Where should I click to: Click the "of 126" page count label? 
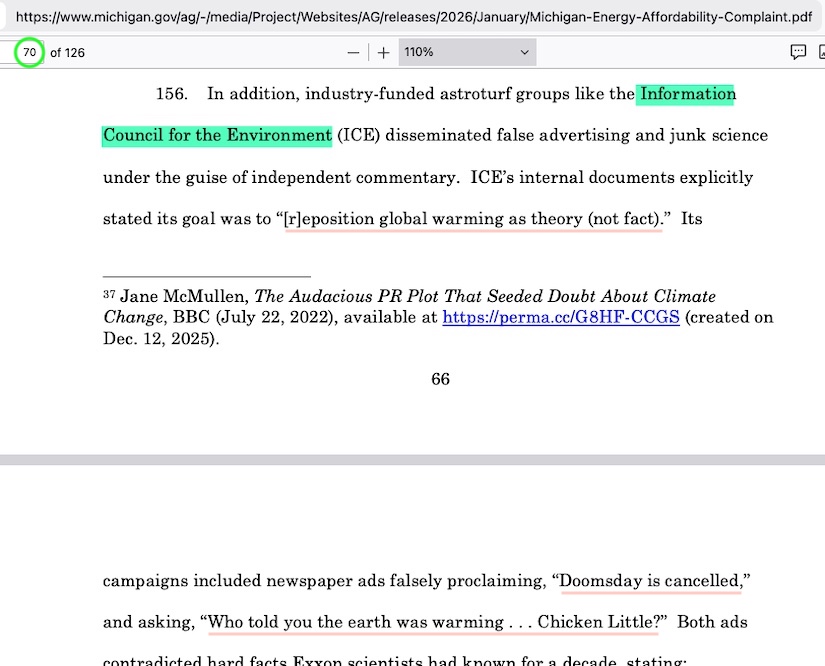[x=67, y=53]
